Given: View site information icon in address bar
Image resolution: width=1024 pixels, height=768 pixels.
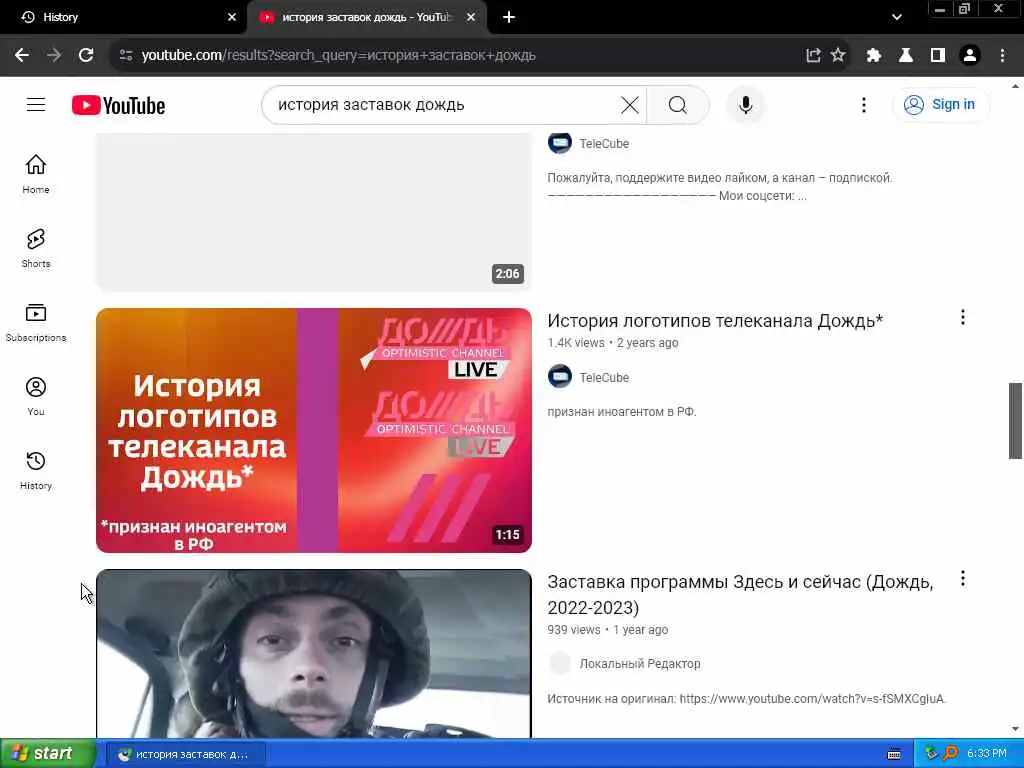Looking at the screenshot, I should [126, 56].
